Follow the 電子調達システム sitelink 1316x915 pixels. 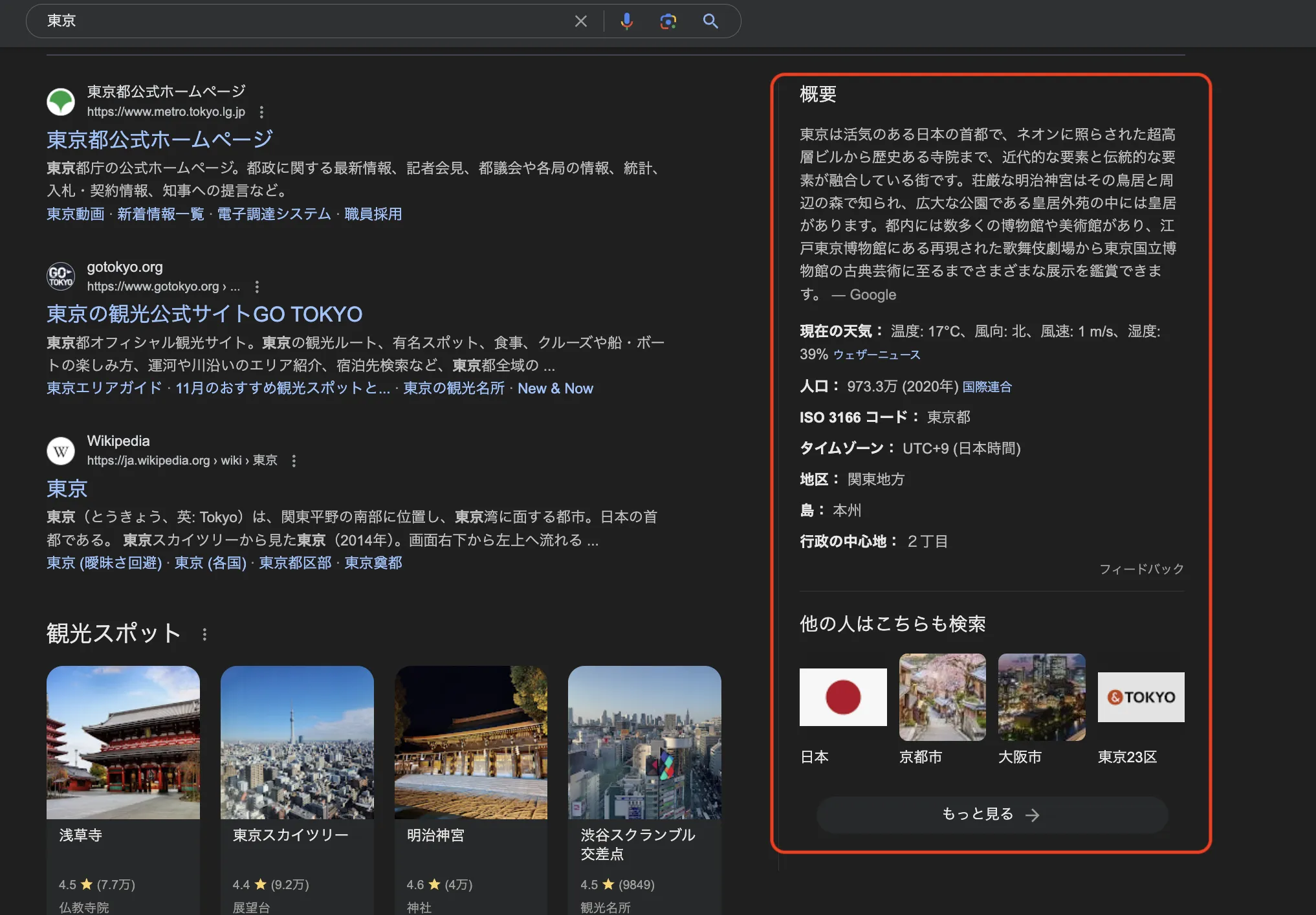(x=274, y=214)
